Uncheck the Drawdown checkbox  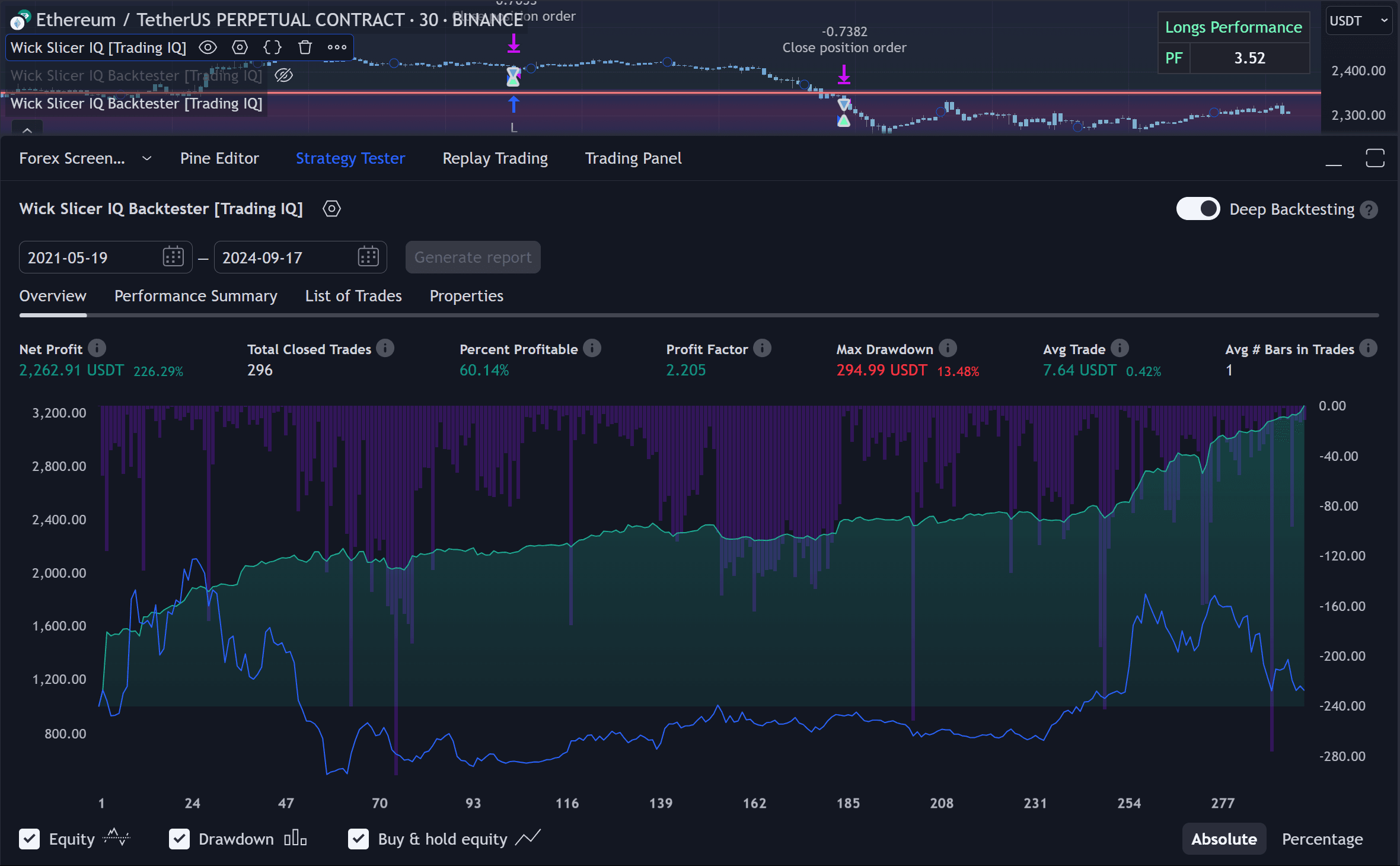coord(179,839)
